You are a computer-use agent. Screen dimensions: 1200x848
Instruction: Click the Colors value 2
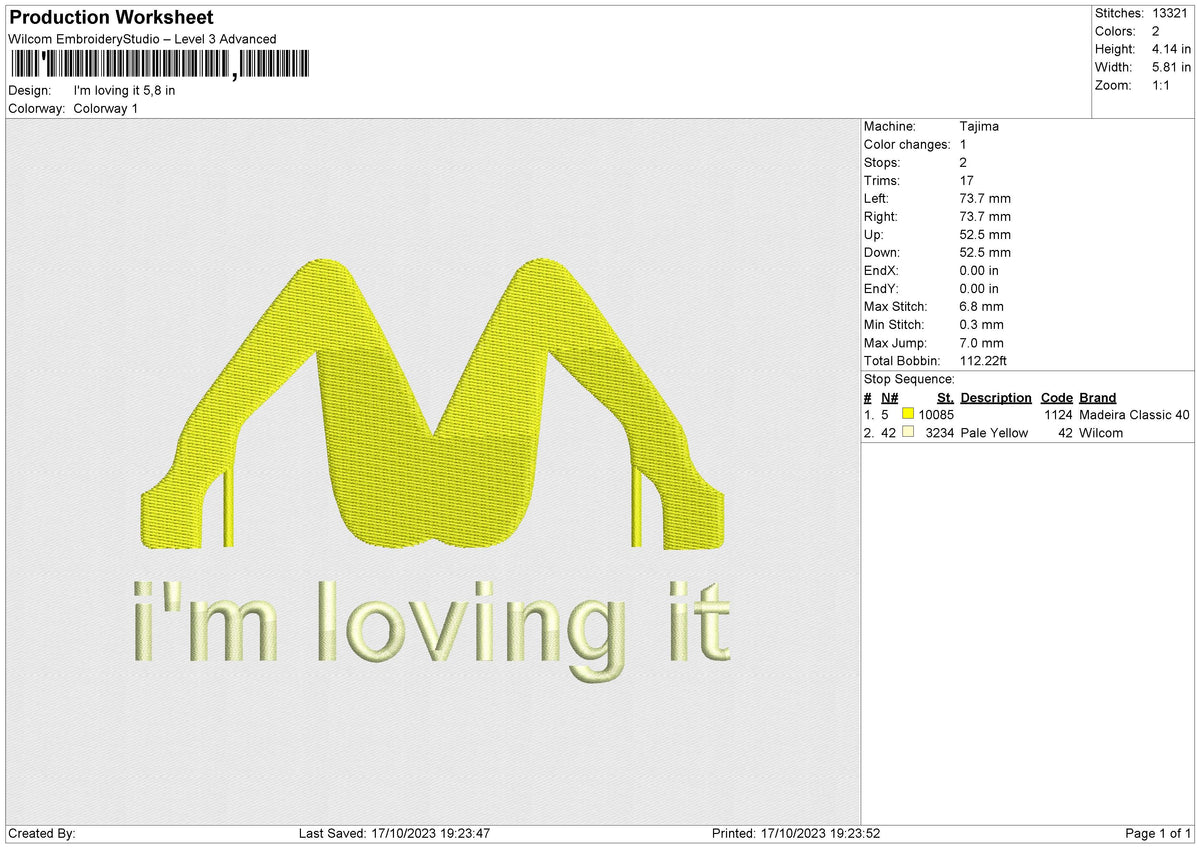point(1156,31)
